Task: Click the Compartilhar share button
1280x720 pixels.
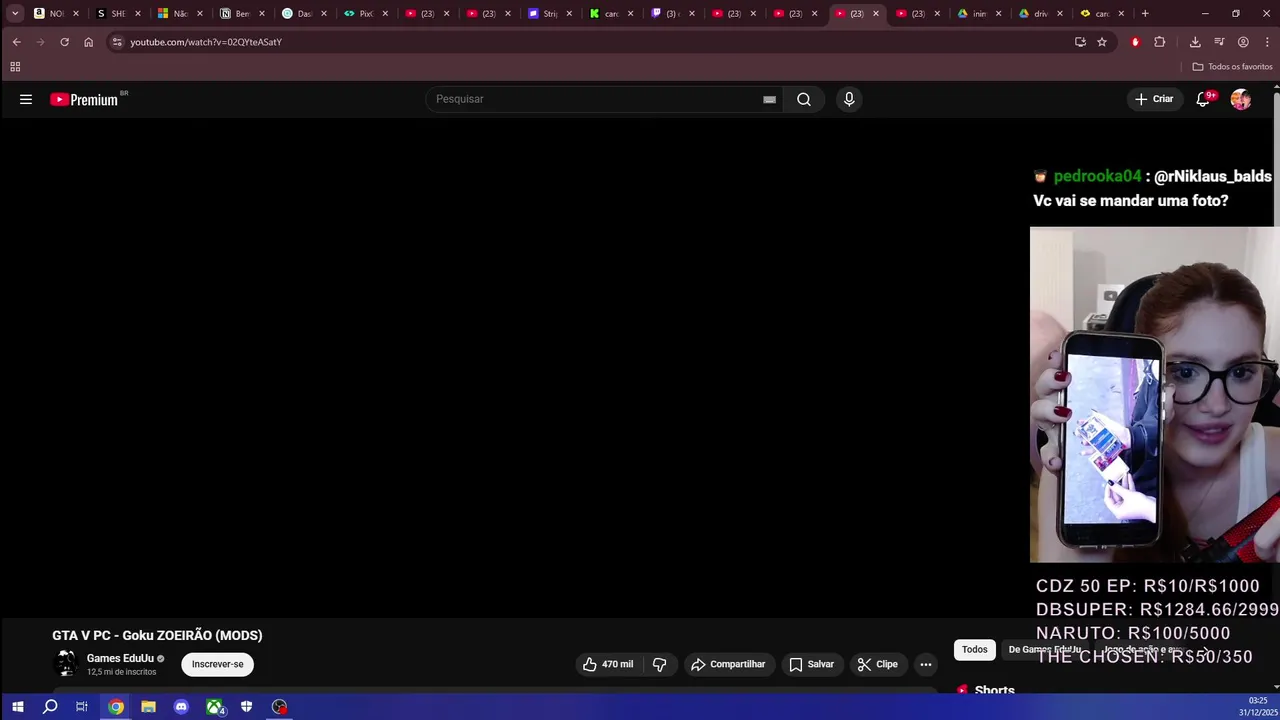Action: click(728, 664)
